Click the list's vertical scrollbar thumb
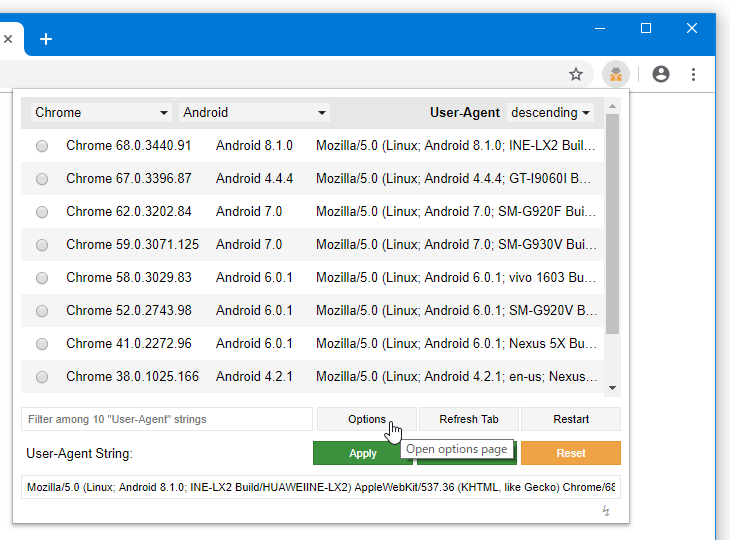Viewport: 730px width, 540px height. [612, 224]
